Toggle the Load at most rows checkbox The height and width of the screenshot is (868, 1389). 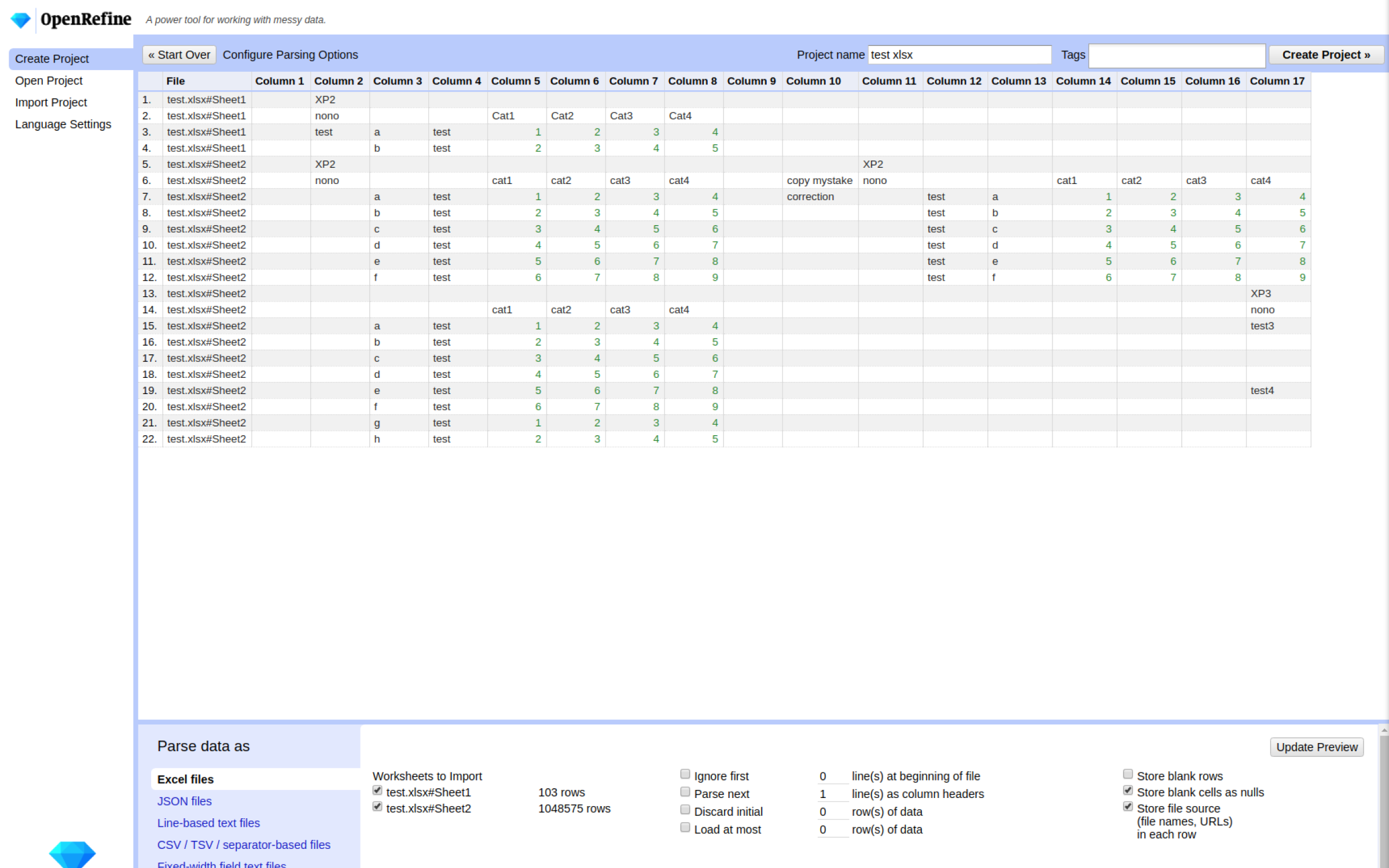tap(685, 828)
